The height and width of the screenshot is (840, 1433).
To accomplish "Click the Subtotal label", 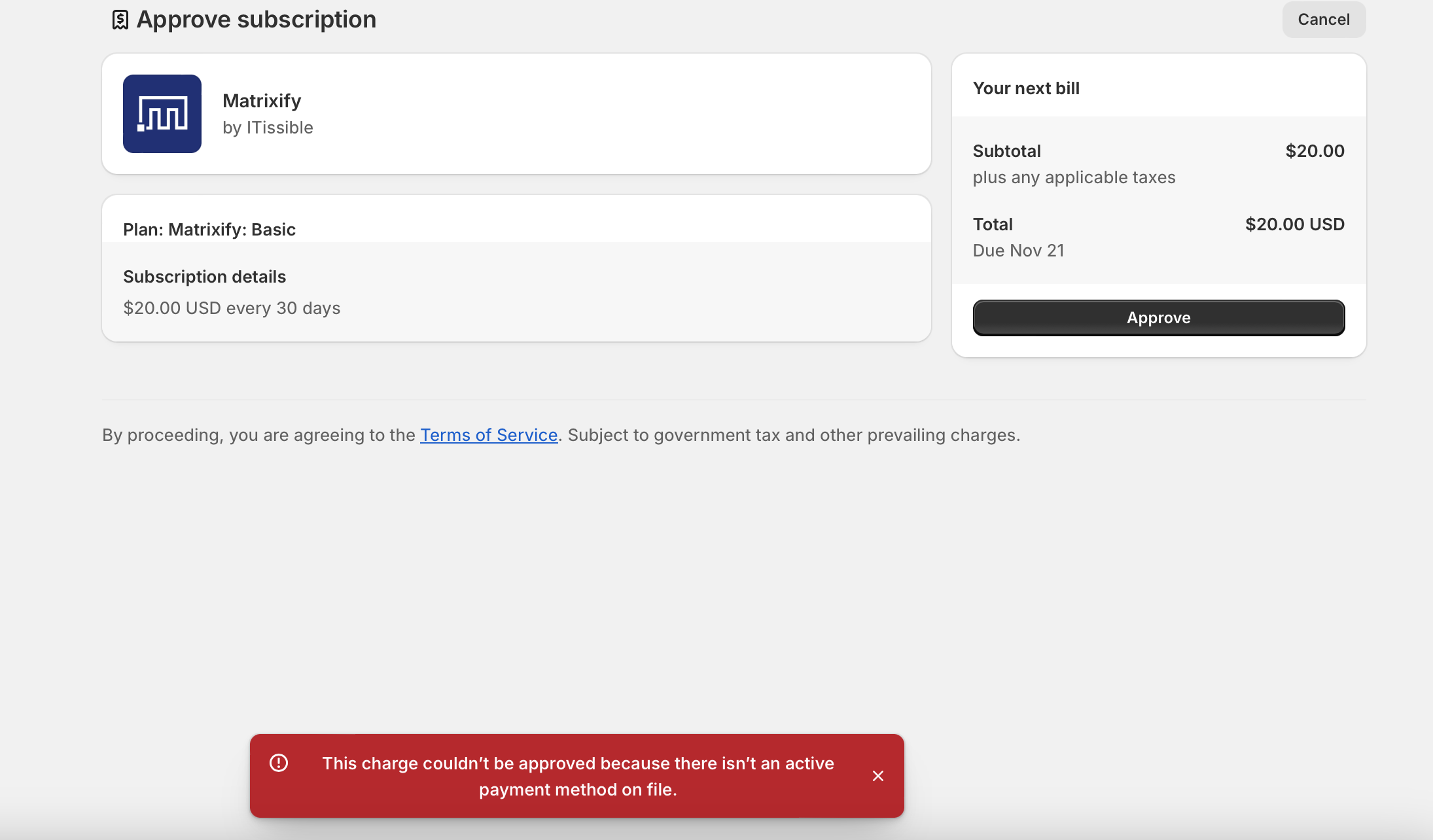I will [x=1006, y=151].
